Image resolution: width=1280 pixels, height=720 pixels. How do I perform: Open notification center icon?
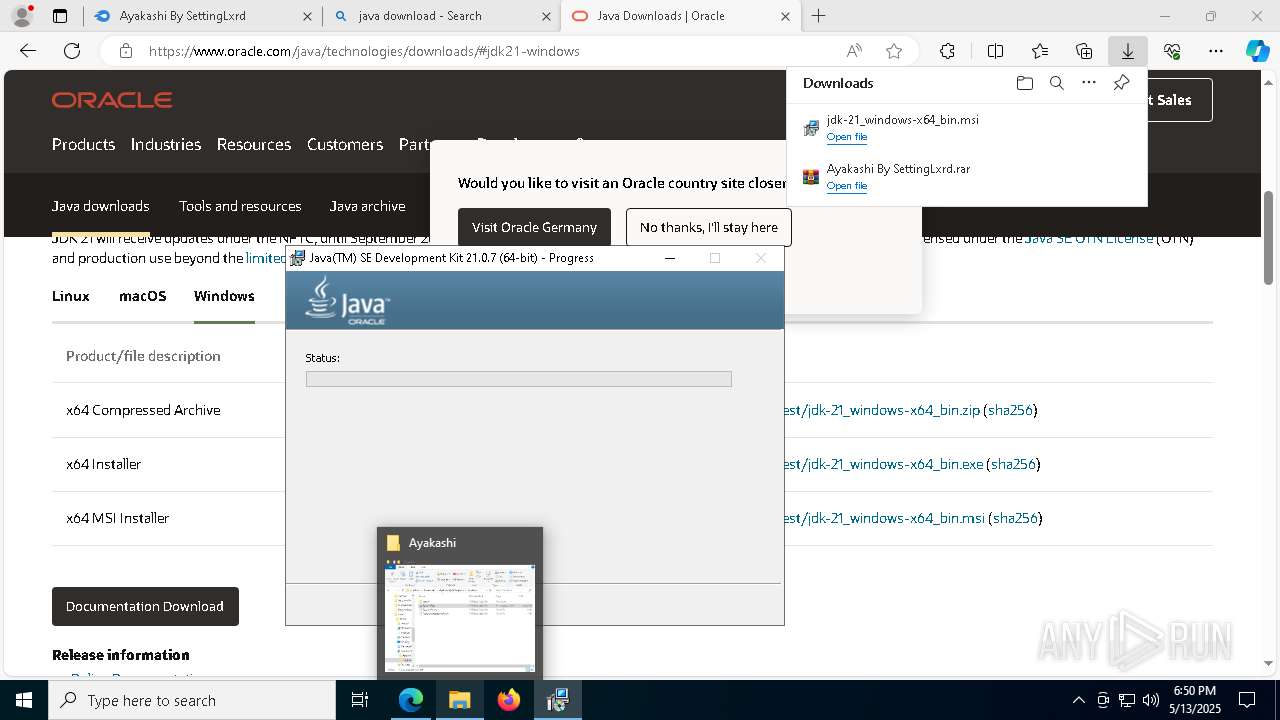click(x=1247, y=700)
